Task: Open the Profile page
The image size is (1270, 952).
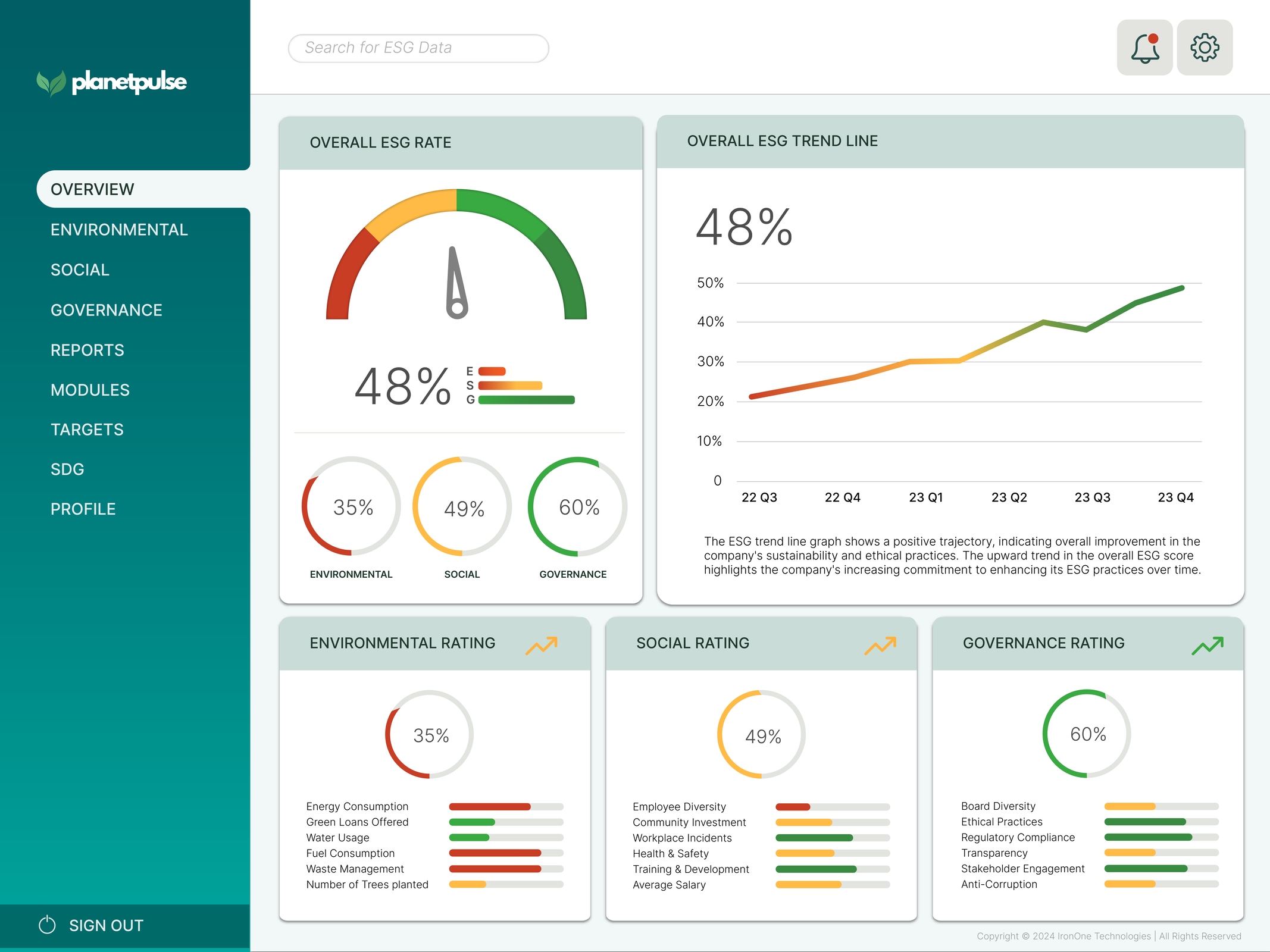Action: tap(83, 509)
